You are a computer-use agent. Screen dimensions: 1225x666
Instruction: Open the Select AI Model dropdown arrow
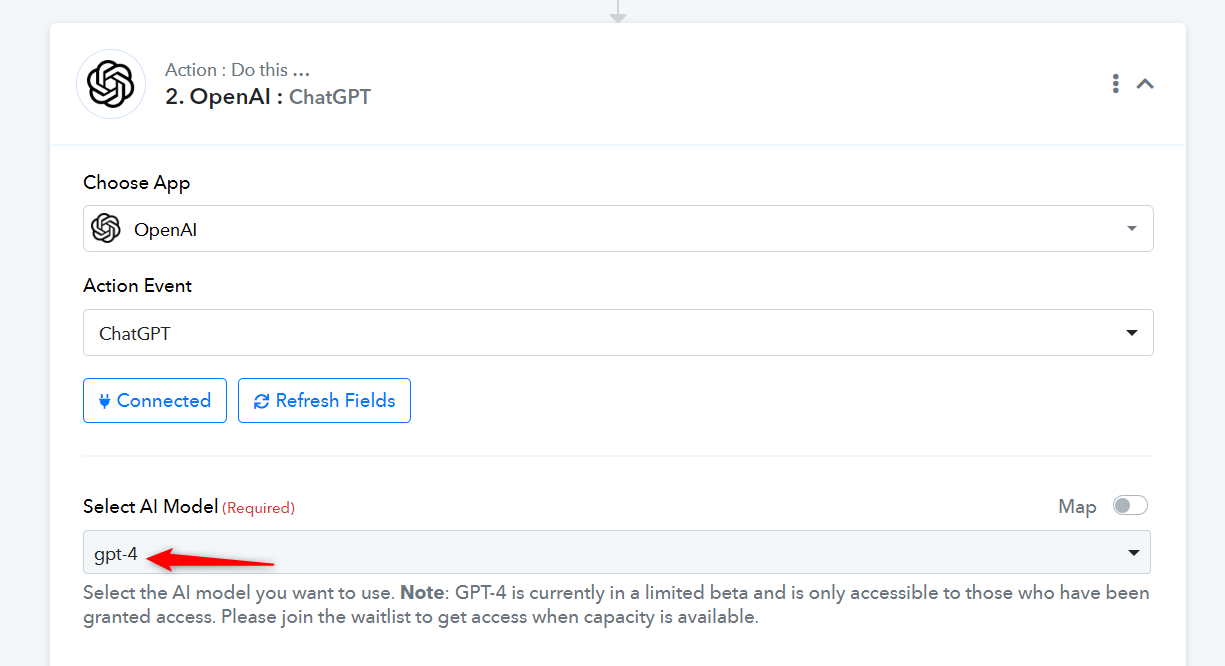(1134, 553)
